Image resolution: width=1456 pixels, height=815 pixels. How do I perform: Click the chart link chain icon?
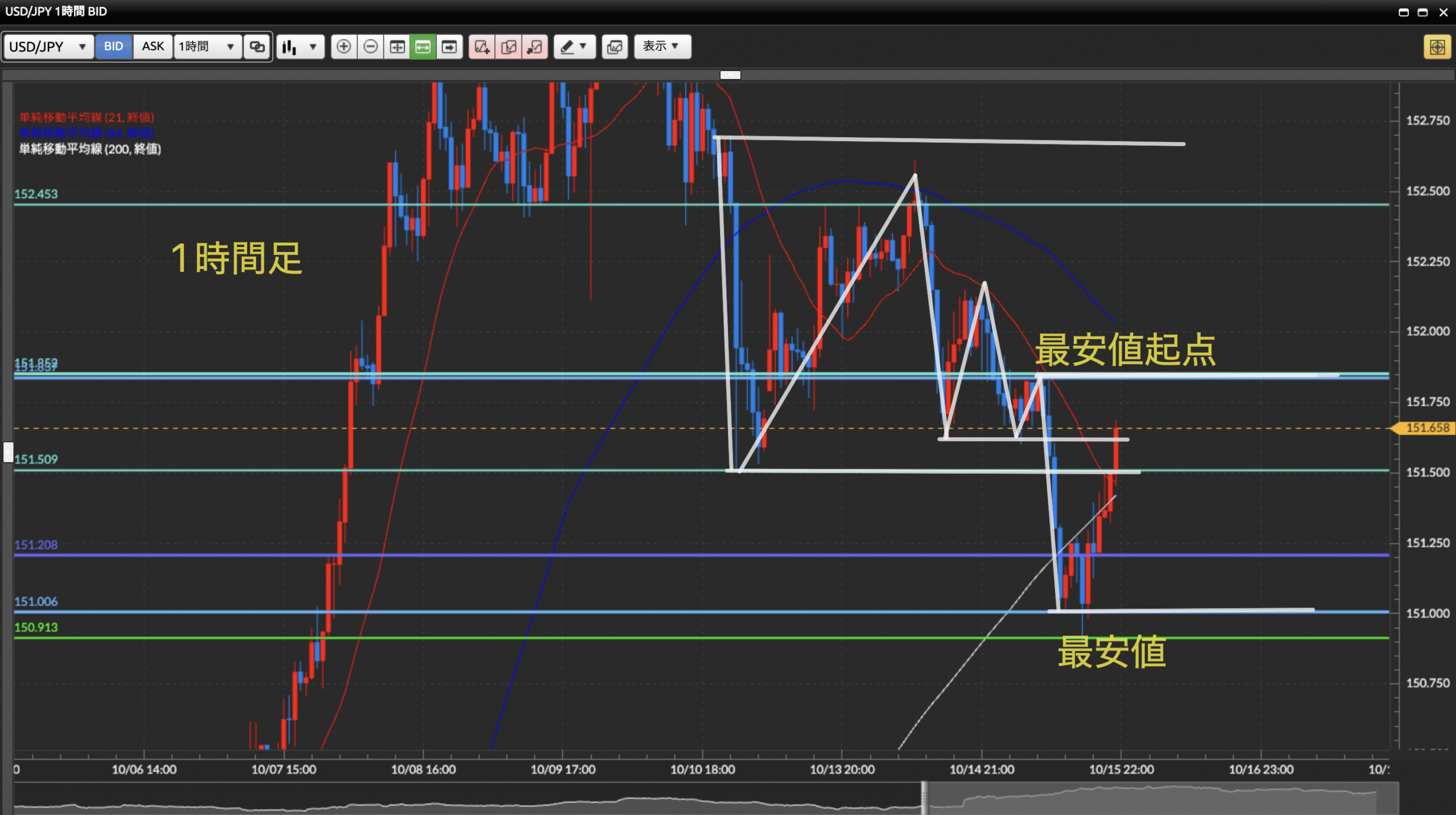click(x=257, y=47)
